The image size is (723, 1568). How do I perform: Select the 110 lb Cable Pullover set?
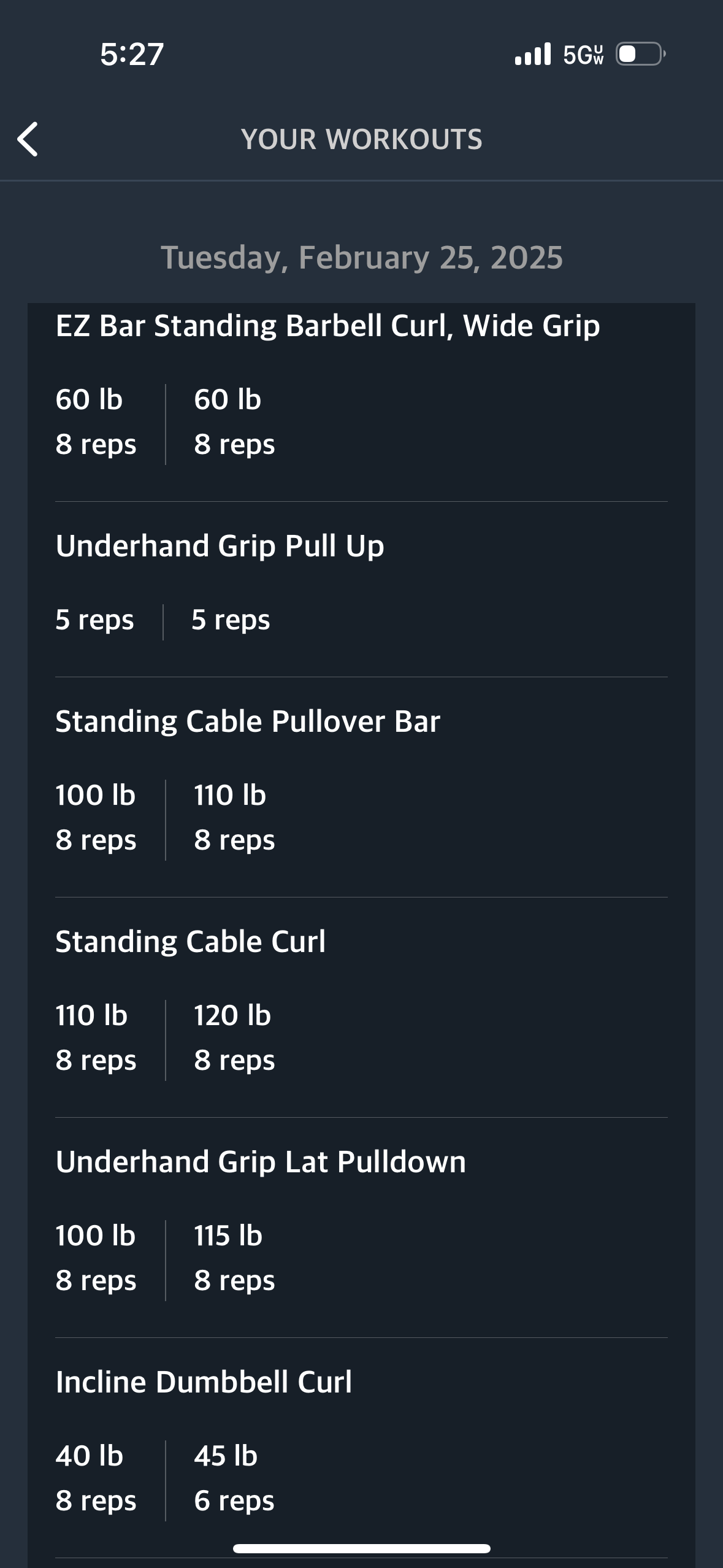point(234,817)
